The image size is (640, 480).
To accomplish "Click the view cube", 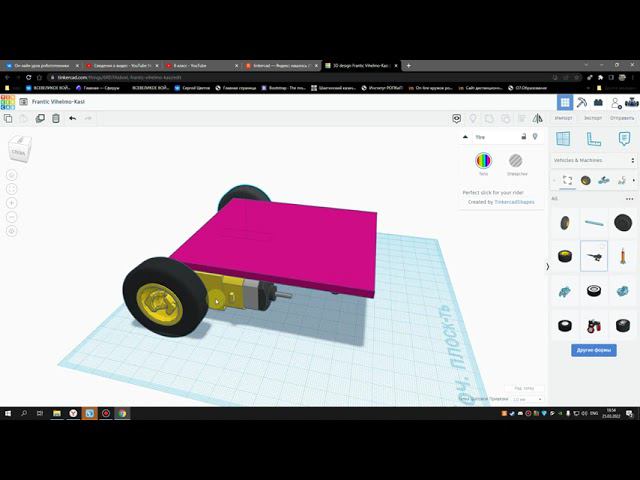I will [x=19, y=150].
